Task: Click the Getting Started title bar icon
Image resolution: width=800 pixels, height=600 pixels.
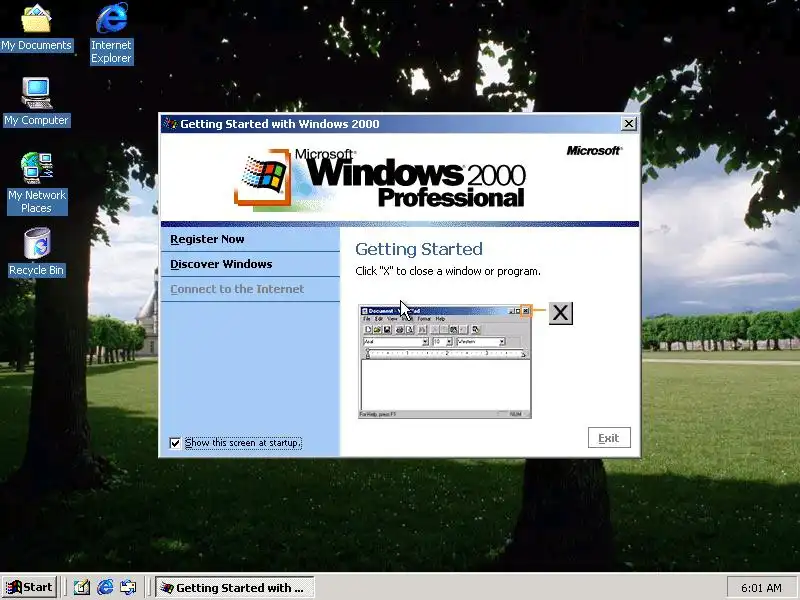Action: tap(170, 123)
